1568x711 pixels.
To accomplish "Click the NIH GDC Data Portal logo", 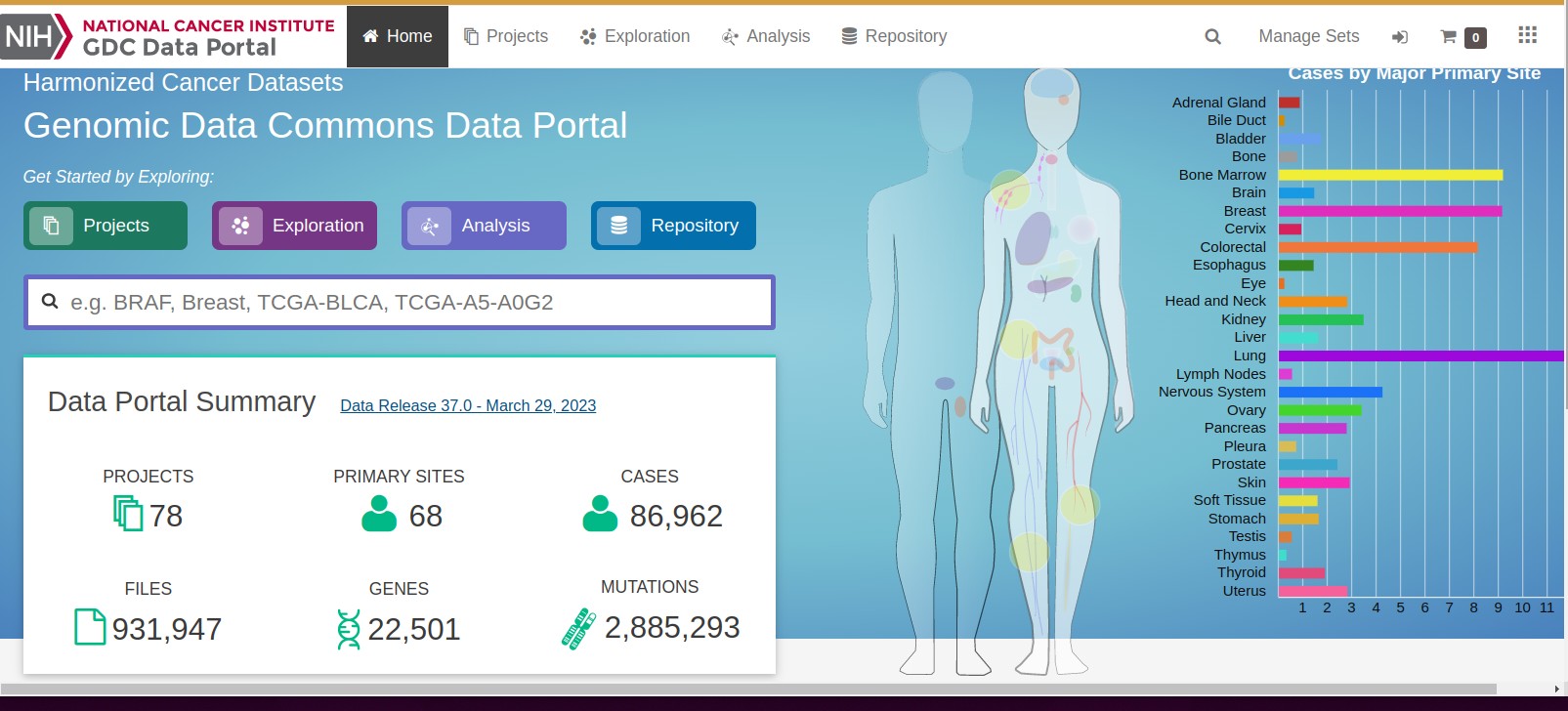I will [168, 37].
